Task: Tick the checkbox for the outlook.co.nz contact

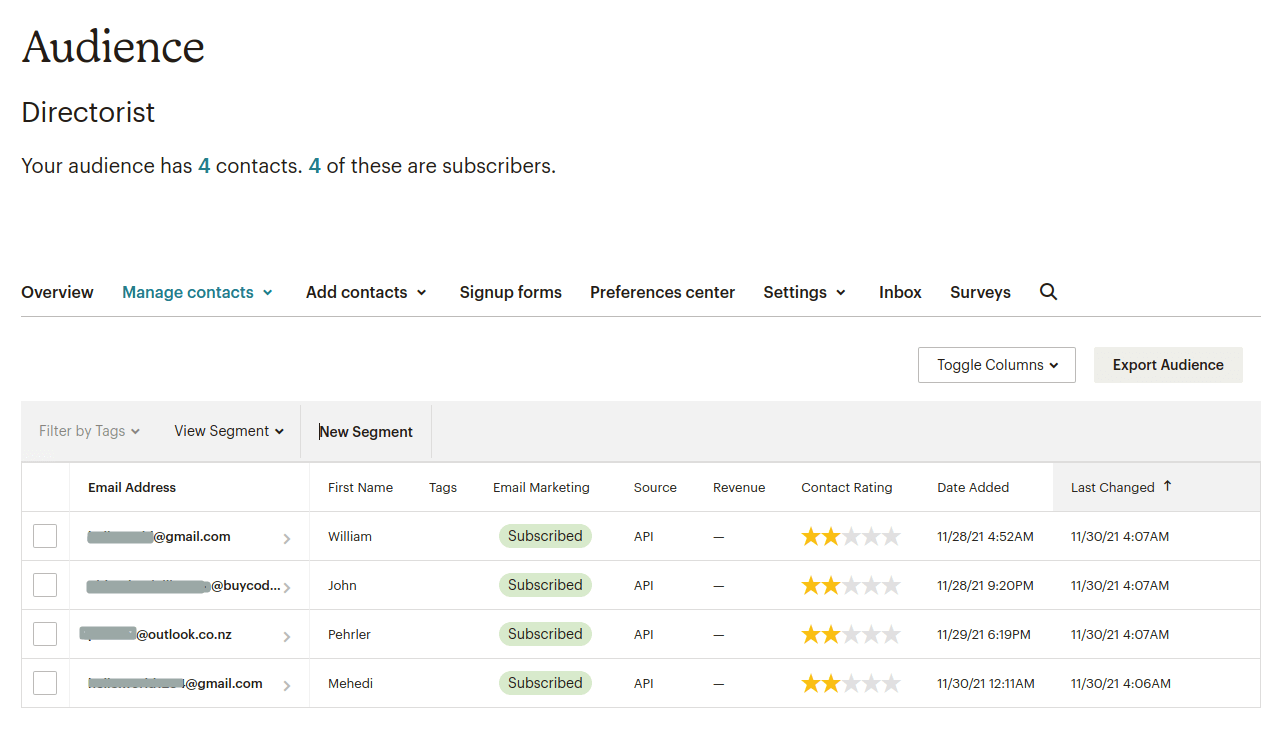Action: click(45, 635)
